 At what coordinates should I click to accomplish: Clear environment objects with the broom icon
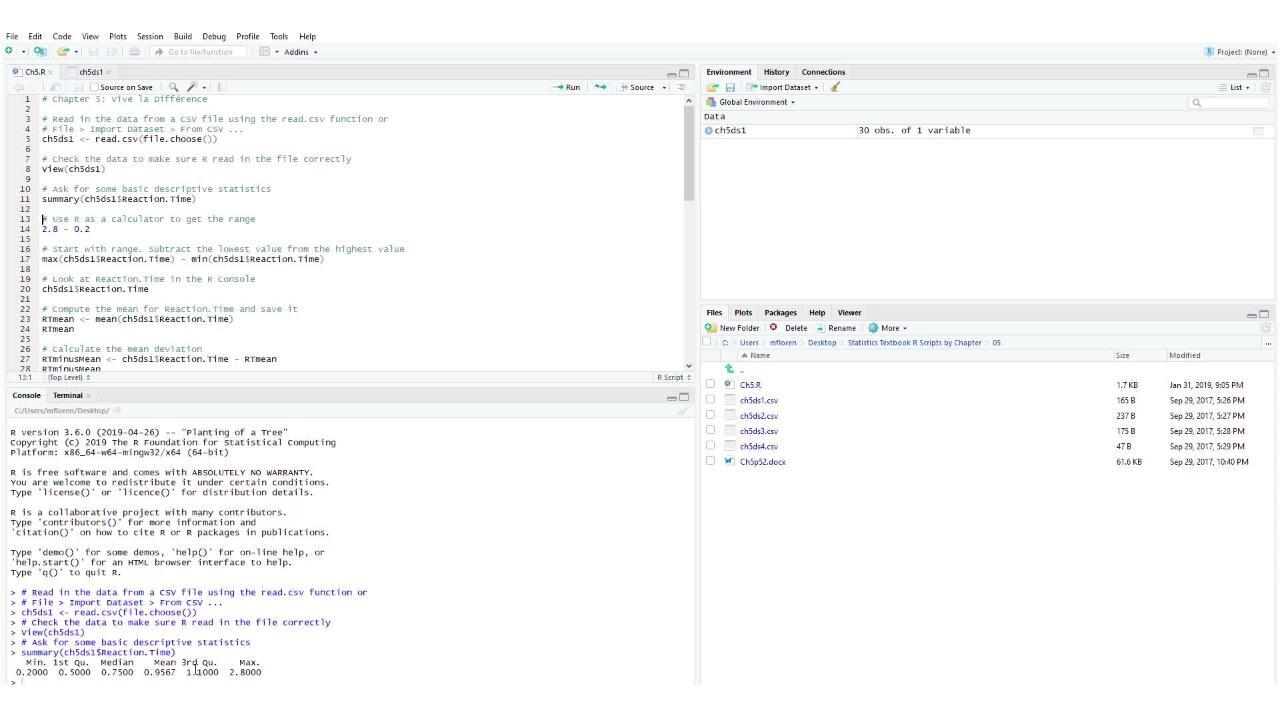[x=835, y=87]
